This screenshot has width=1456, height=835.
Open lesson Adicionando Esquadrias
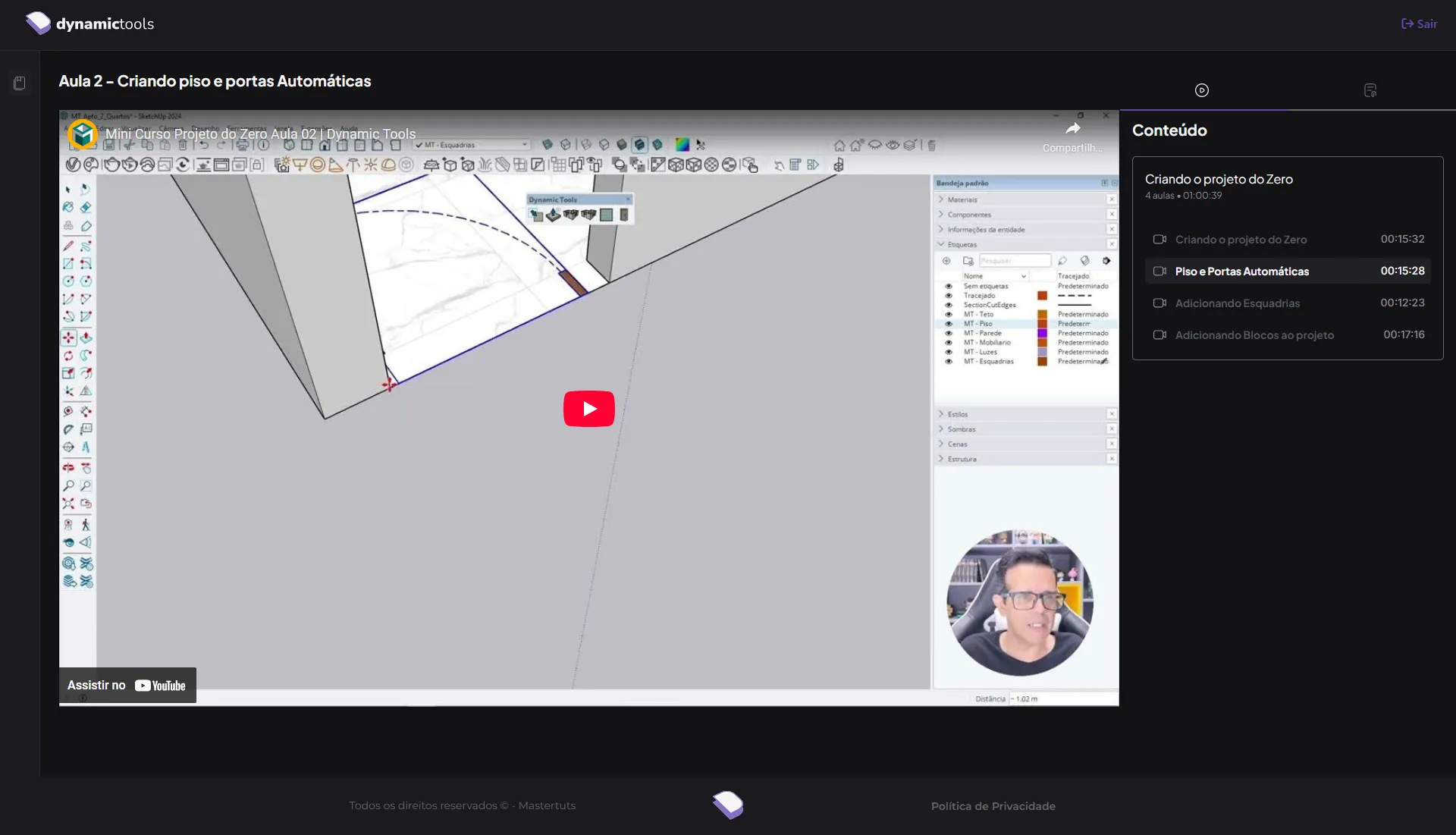[1237, 303]
